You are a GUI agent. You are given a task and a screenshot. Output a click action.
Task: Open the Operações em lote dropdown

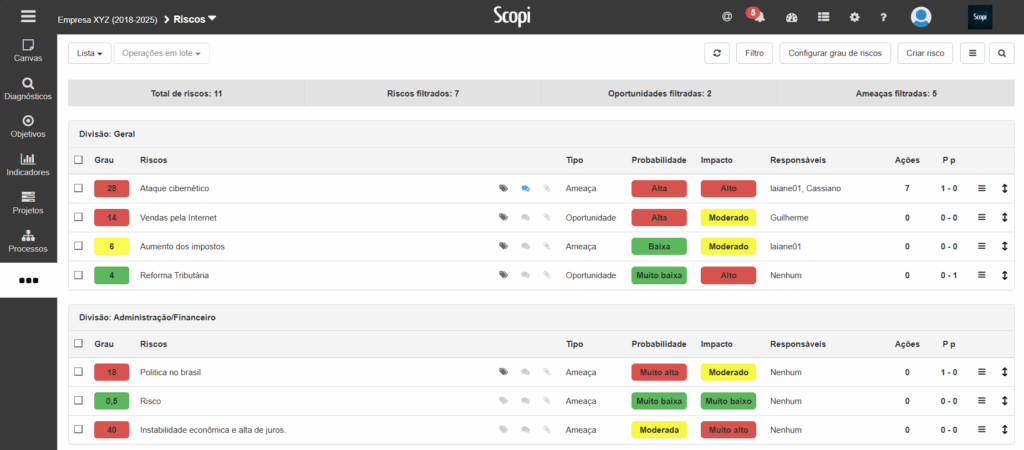[161, 54]
